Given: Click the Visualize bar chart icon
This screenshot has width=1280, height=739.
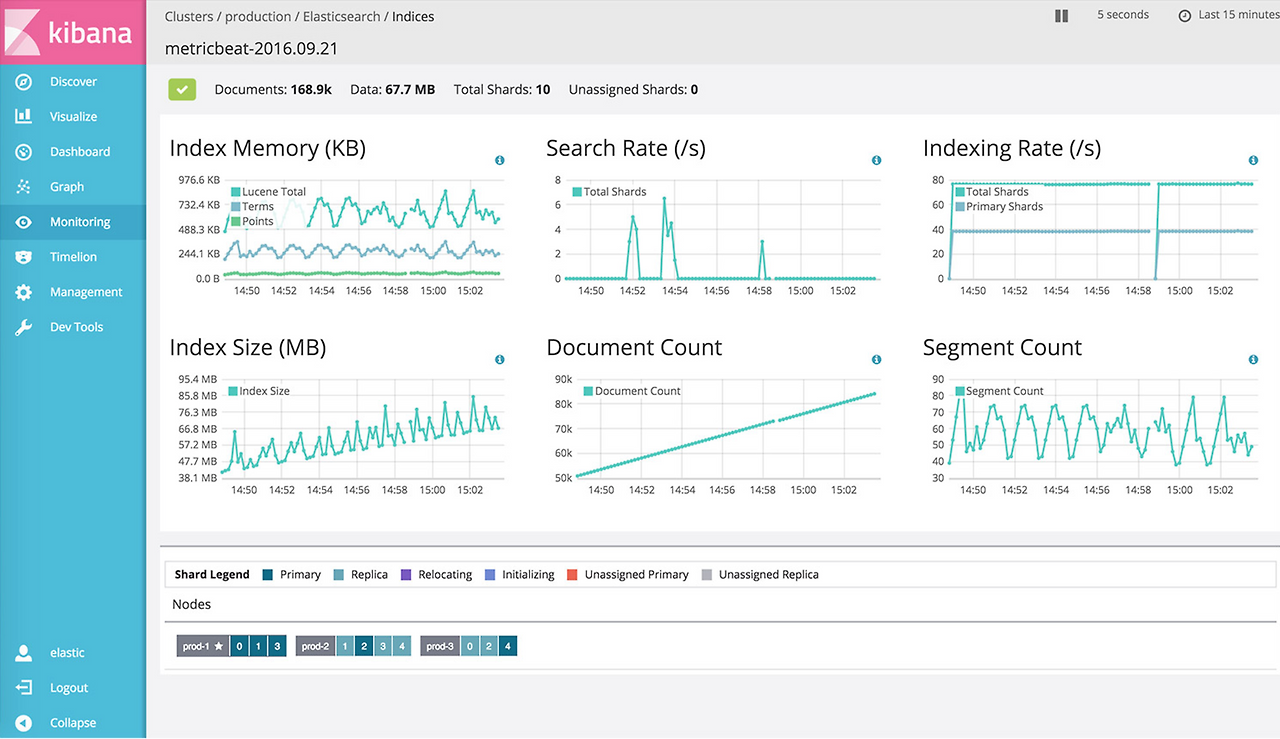Looking at the screenshot, I should coord(24,117).
